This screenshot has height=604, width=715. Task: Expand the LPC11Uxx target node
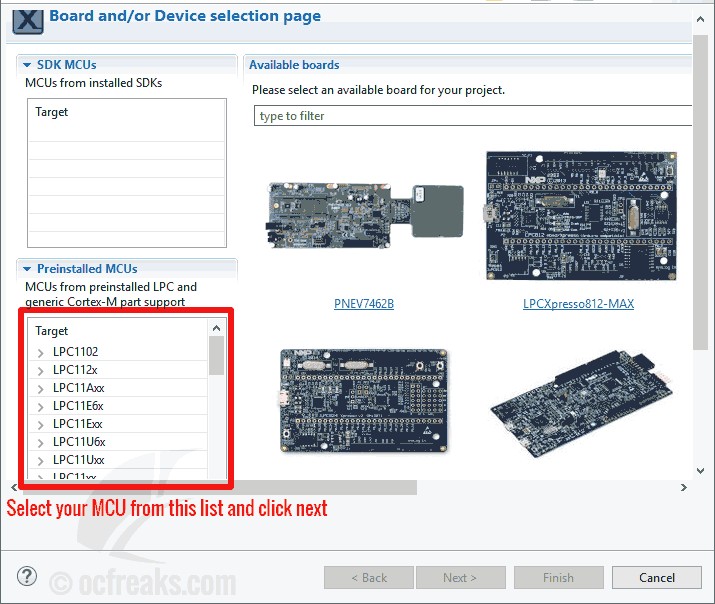pyautogui.click(x=41, y=461)
